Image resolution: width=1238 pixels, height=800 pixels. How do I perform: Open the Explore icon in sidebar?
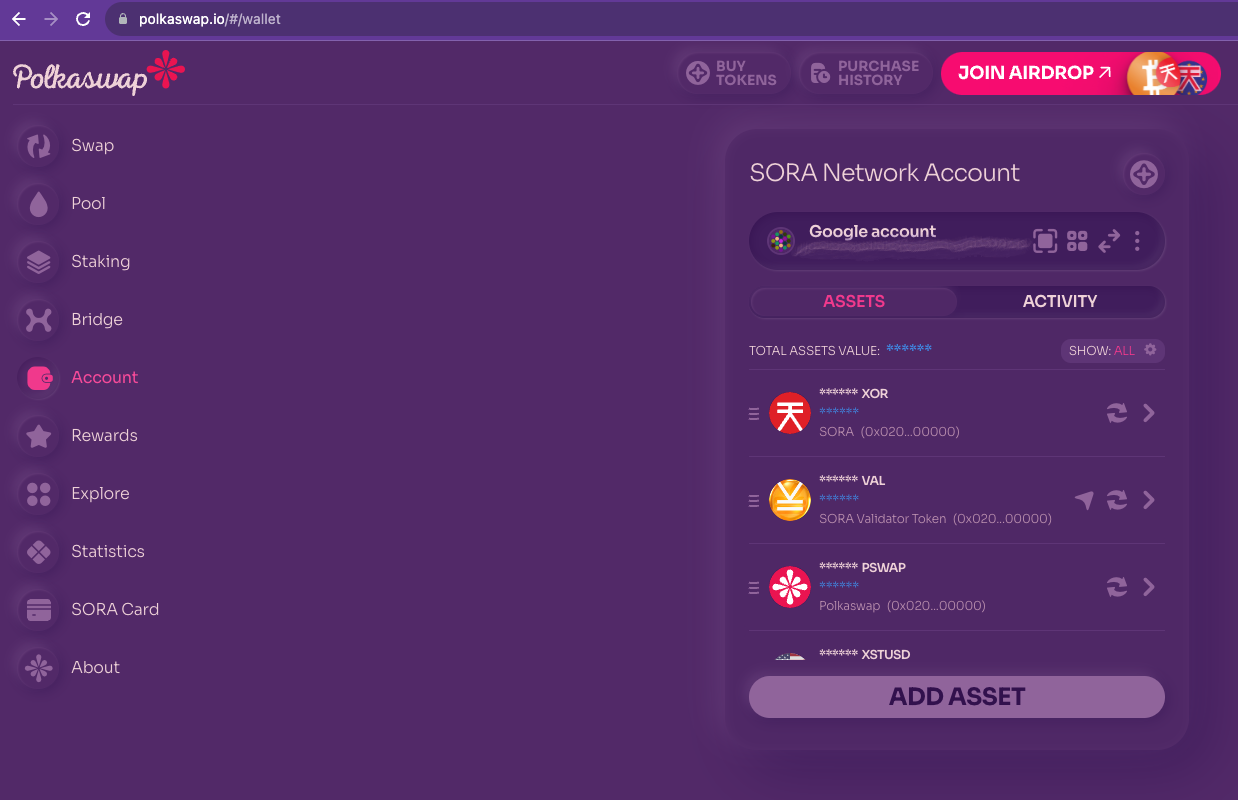[x=39, y=494]
